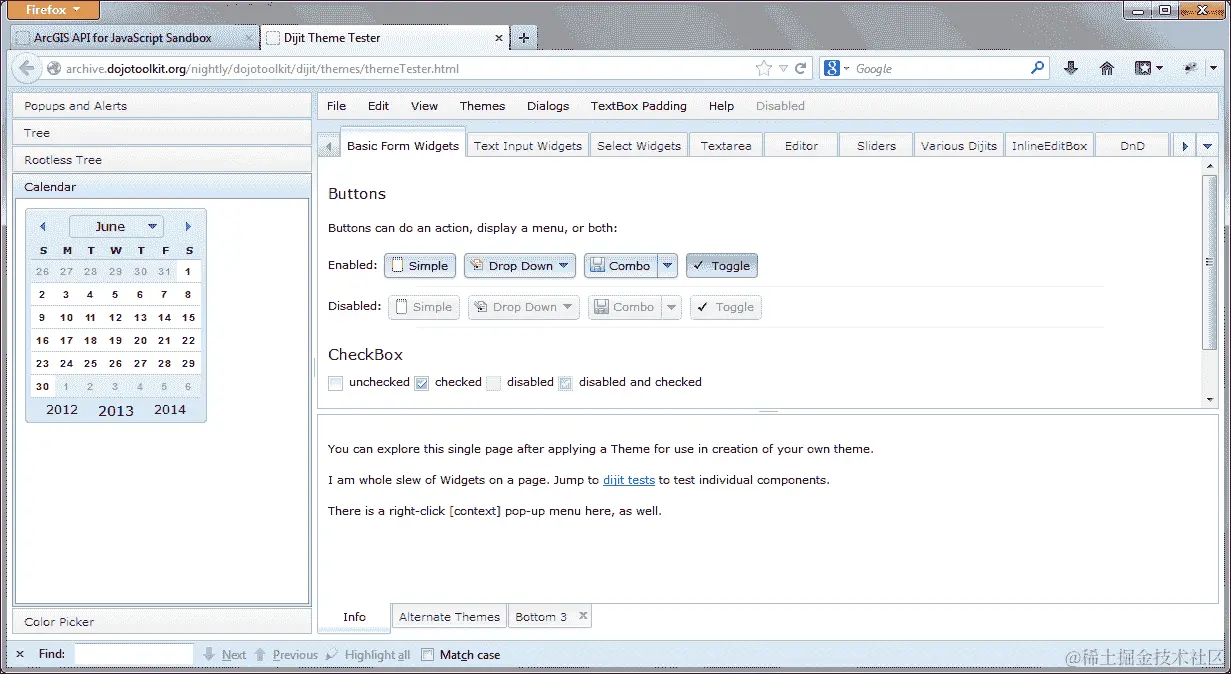Open the File menu

337,106
